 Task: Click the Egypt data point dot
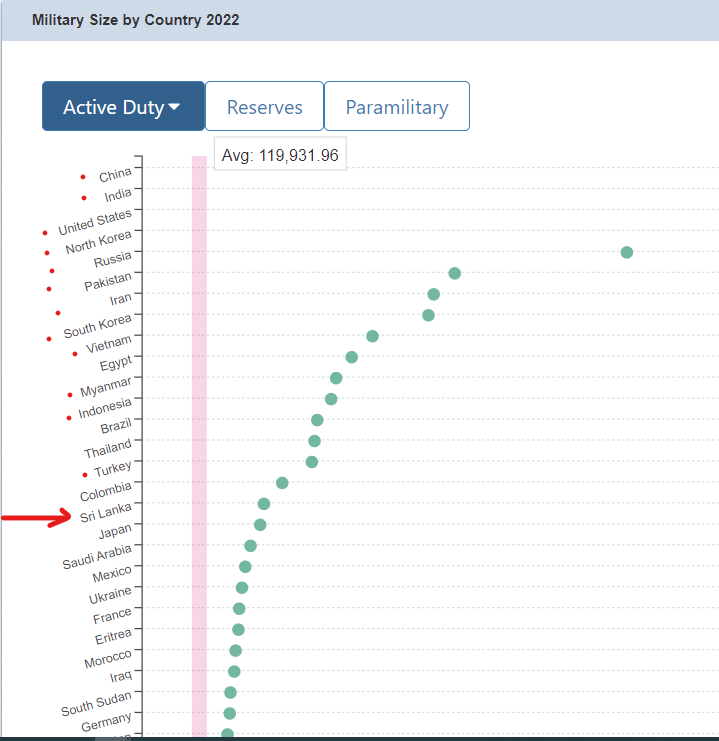tap(351, 357)
